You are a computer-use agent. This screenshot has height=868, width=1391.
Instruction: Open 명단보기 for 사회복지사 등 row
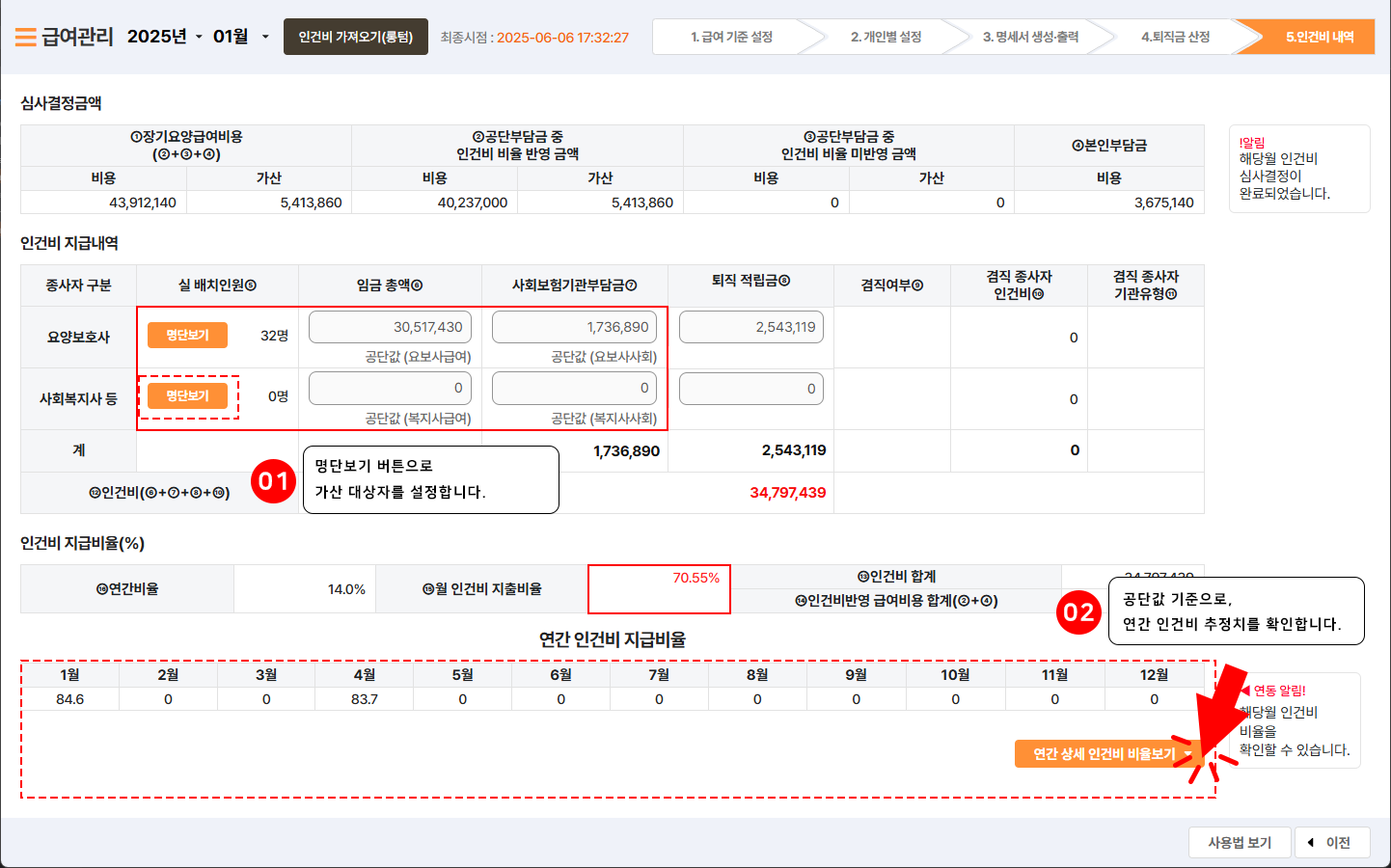(x=187, y=395)
